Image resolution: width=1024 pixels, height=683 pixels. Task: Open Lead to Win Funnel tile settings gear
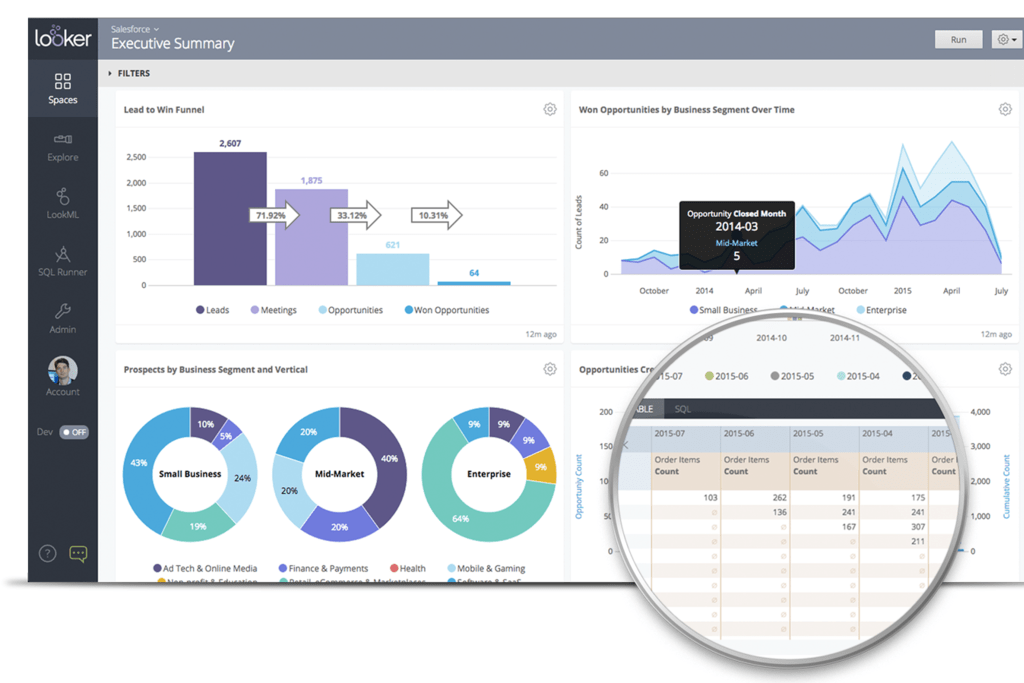(550, 109)
